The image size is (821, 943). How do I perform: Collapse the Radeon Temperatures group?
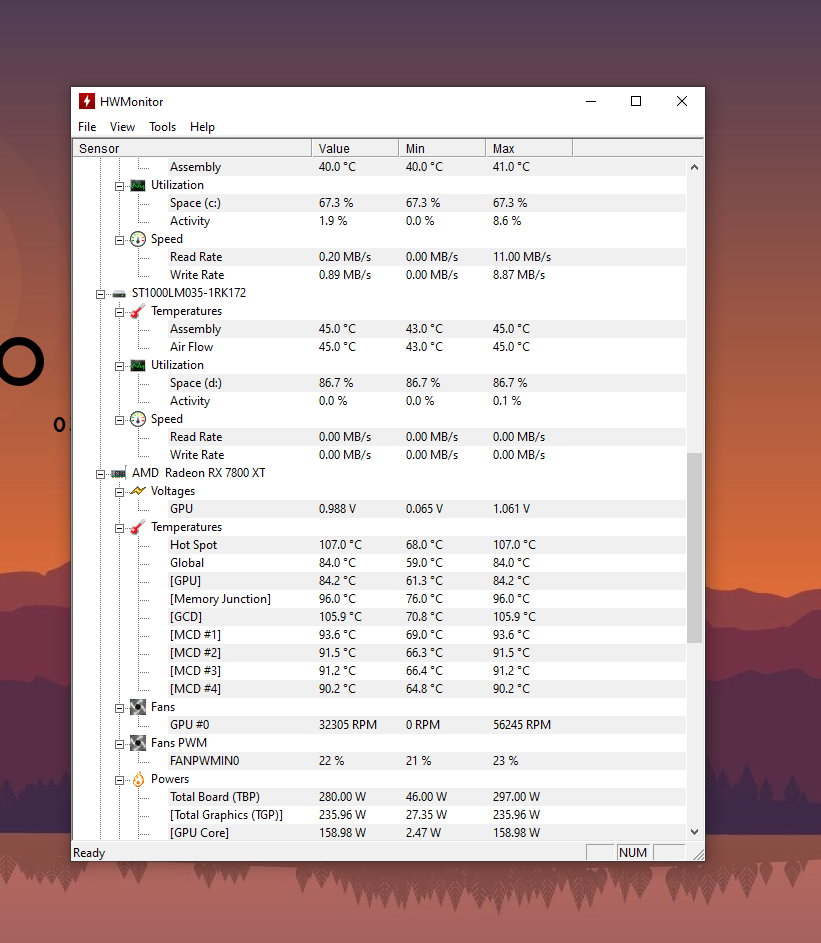[119, 528]
